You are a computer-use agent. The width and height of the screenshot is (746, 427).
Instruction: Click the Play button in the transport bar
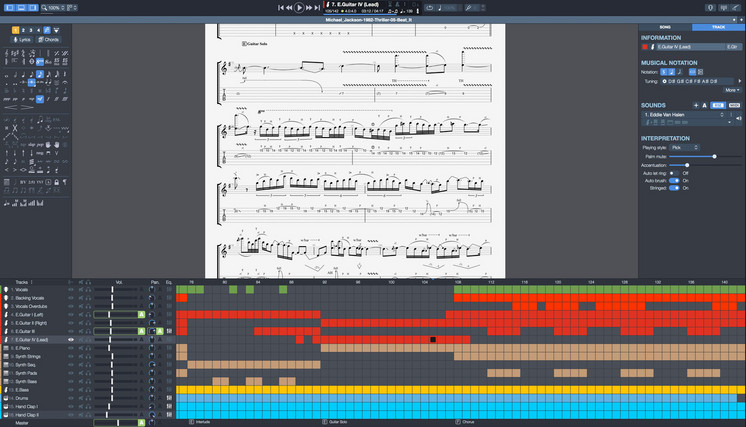301,7
